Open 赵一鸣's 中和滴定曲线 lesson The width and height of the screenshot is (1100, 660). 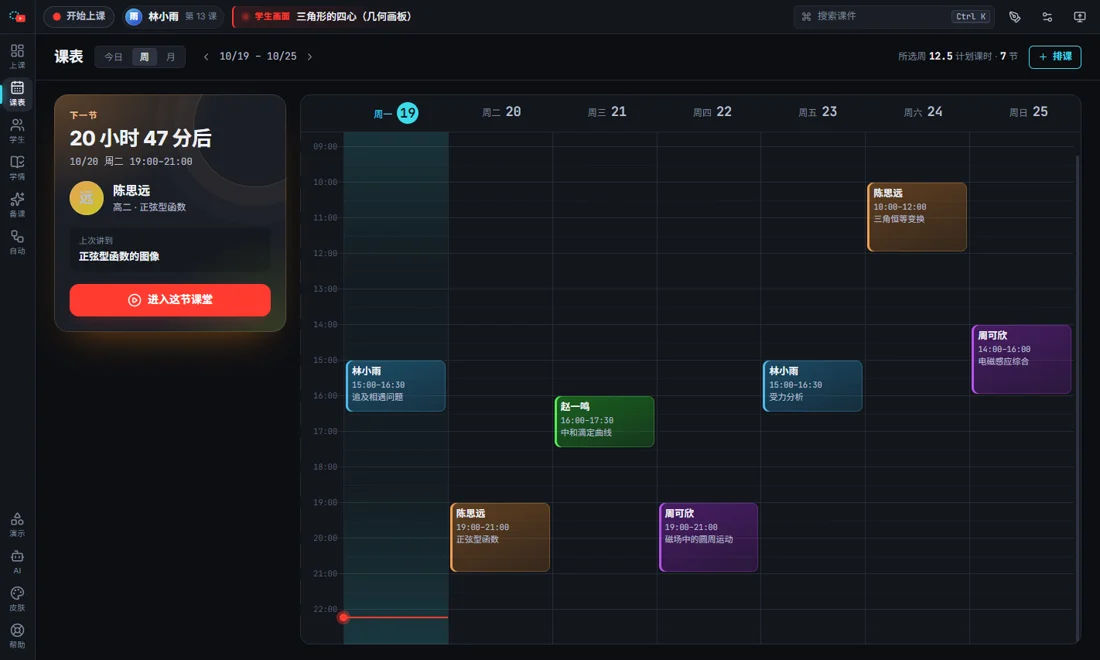click(x=605, y=422)
